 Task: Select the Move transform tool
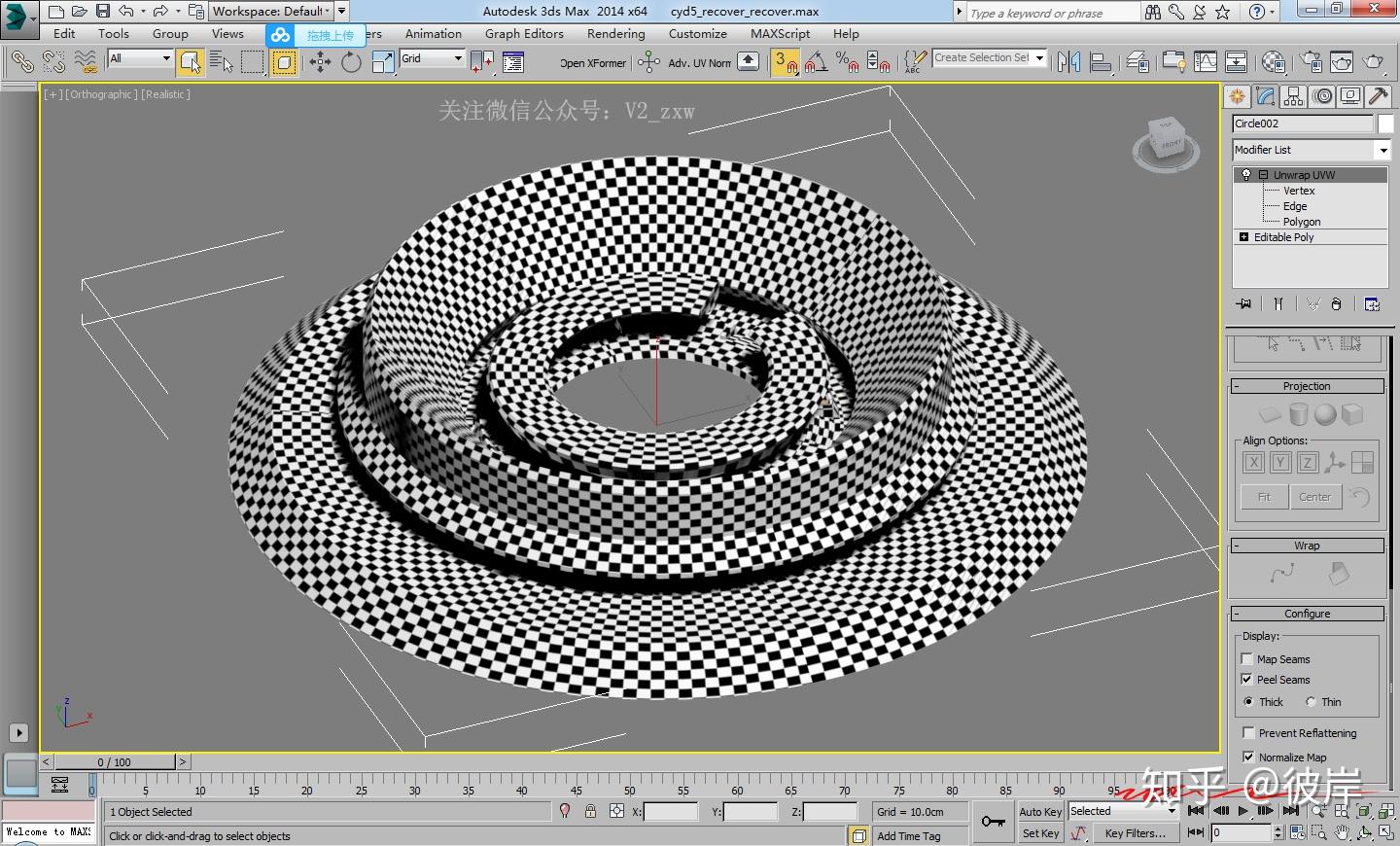(x=320, y=62)
